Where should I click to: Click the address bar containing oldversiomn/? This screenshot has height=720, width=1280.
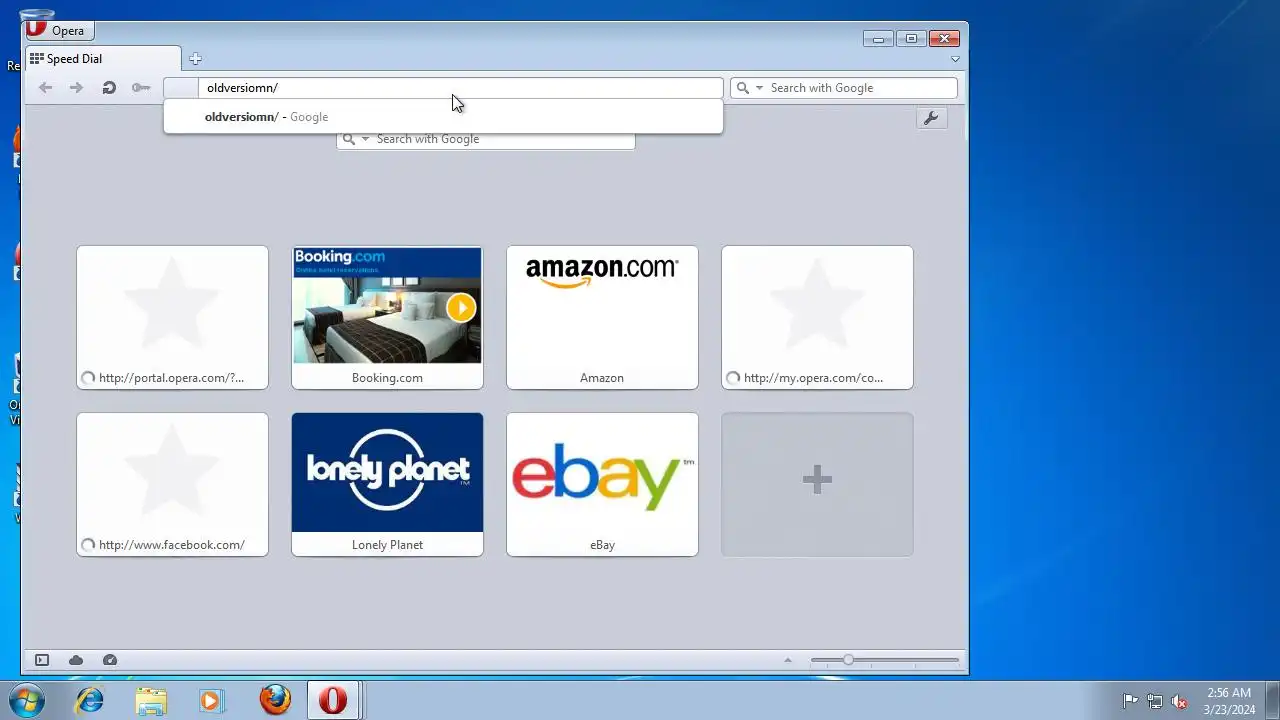point(460,88)
